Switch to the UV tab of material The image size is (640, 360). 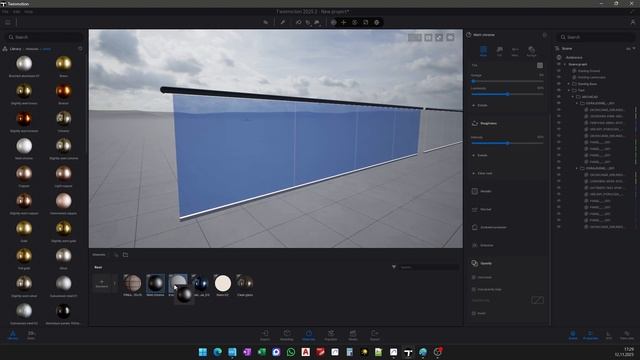(499, 51)
